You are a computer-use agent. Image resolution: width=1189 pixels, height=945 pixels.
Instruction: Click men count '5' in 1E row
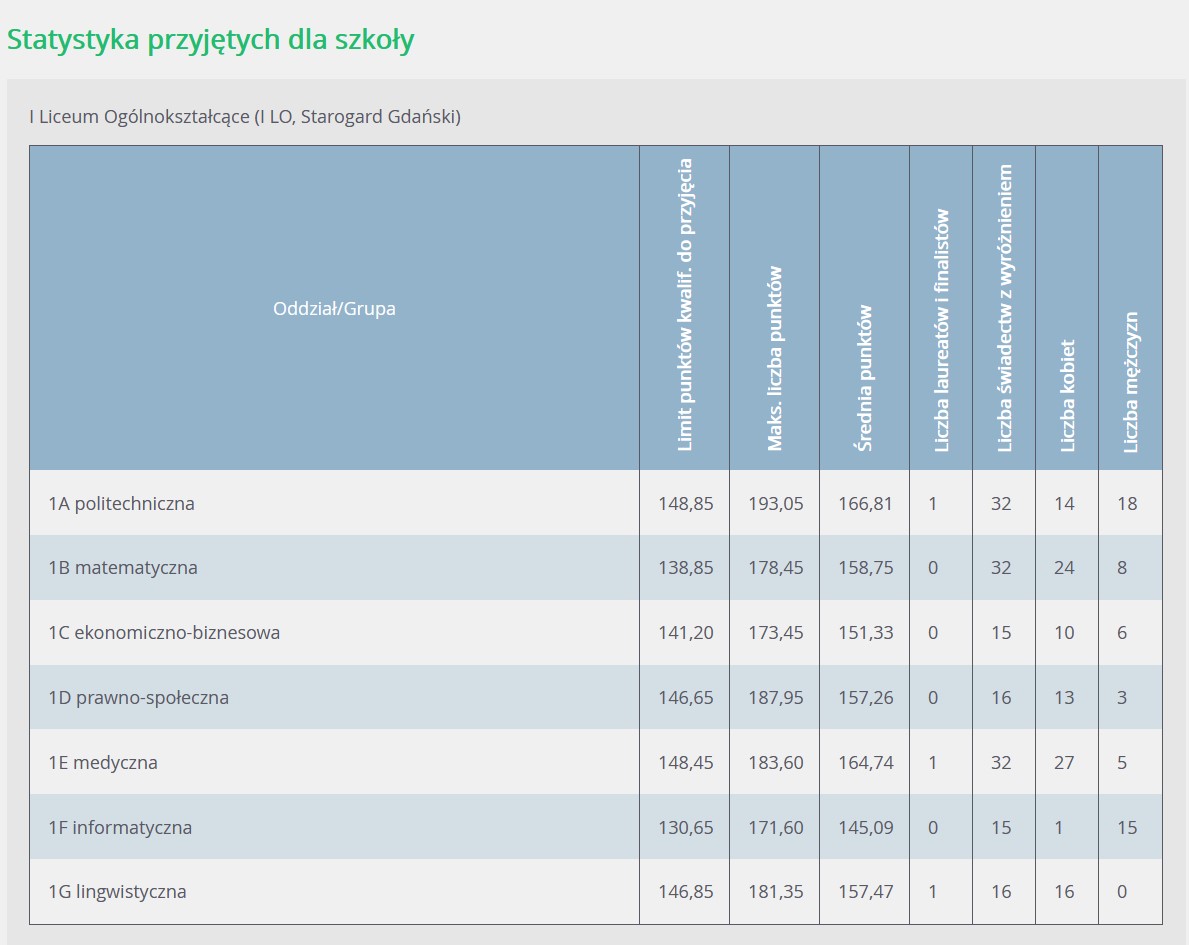[x=1122, y=762]
